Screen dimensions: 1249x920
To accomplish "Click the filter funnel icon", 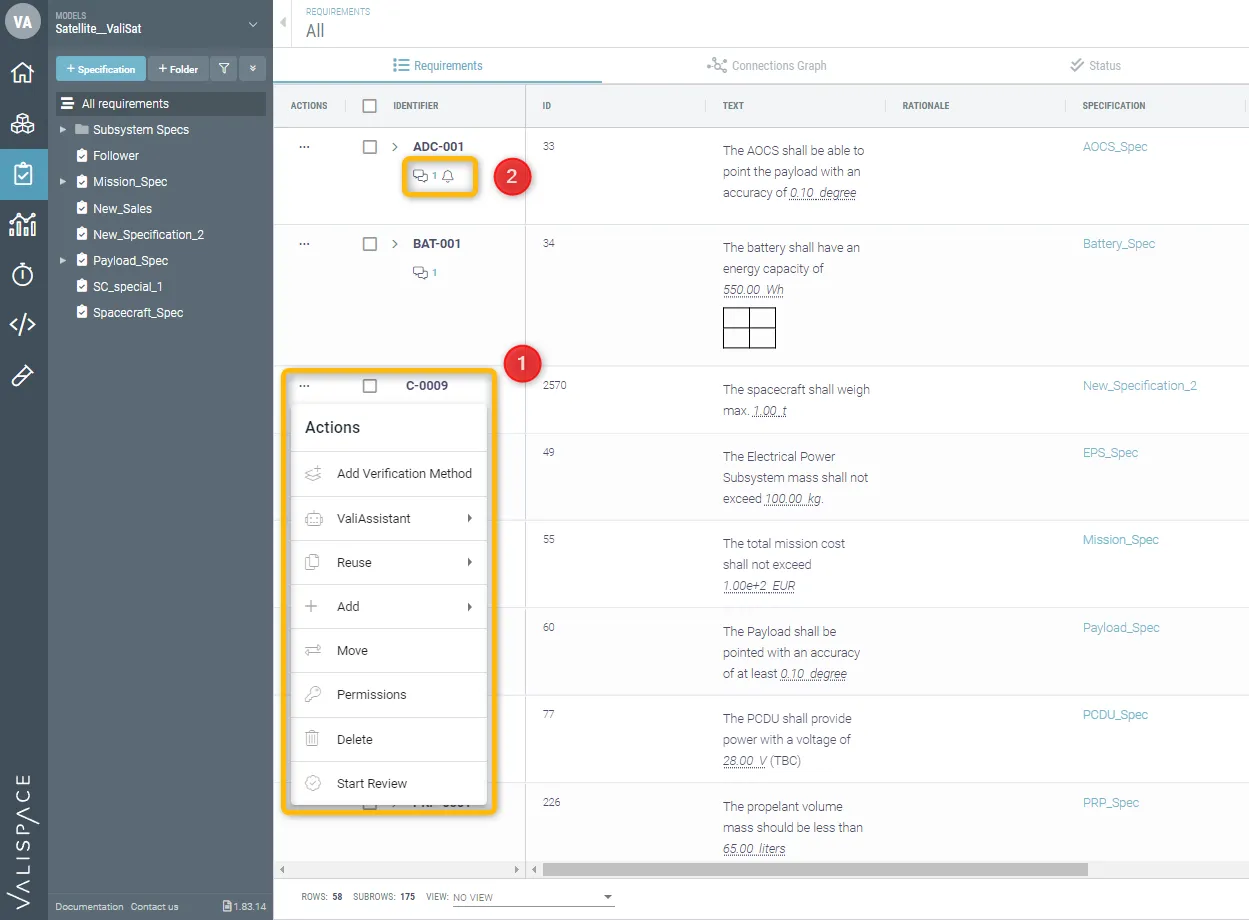I will (224, 68).
